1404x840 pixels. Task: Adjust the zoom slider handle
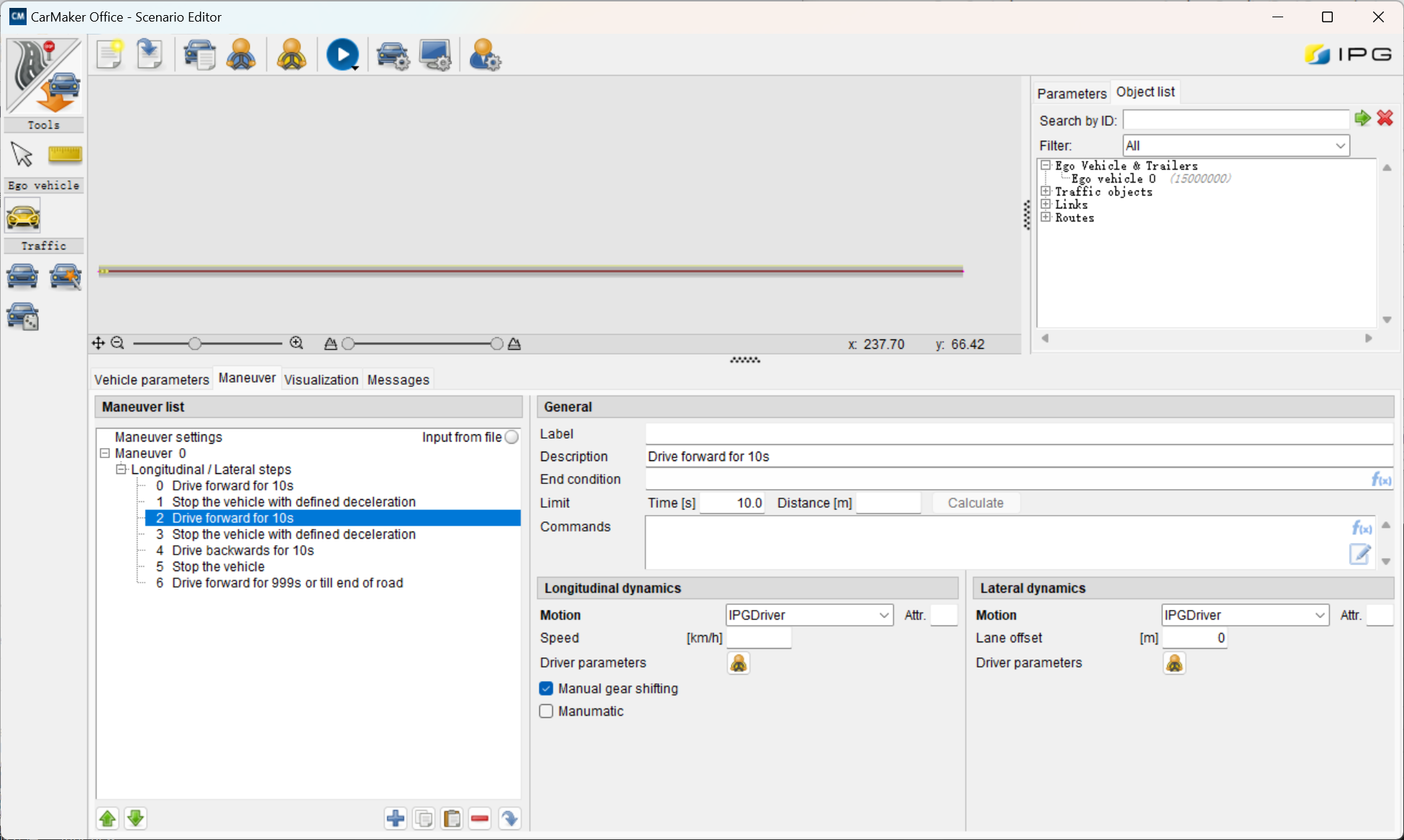(x=195, y=344)
